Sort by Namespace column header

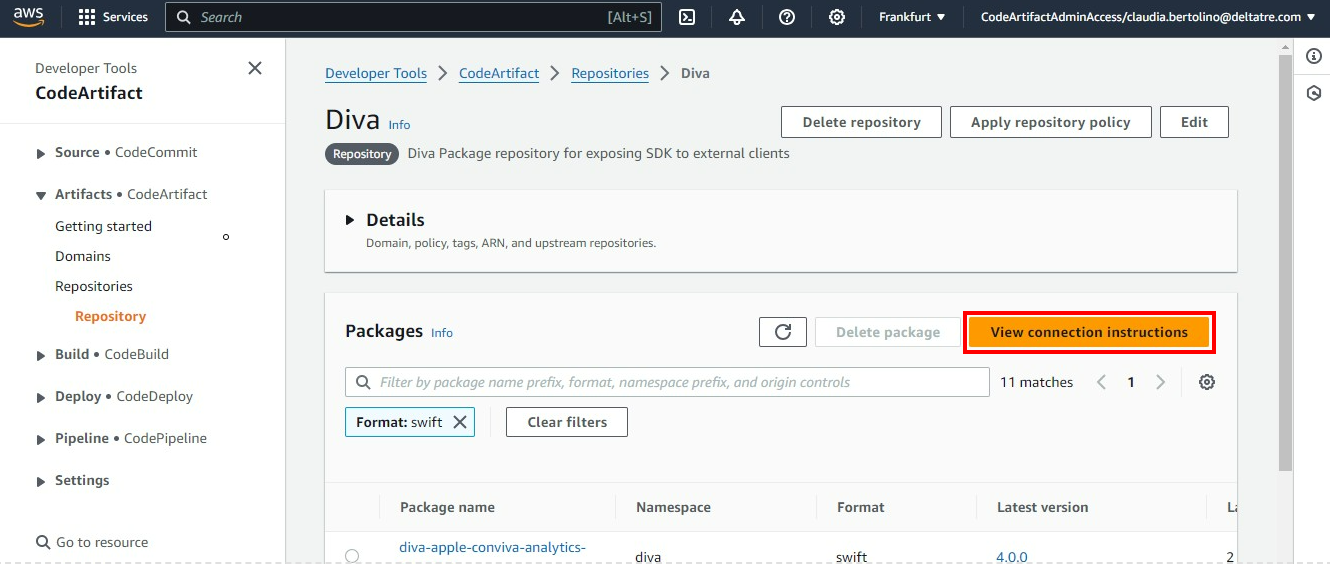[673, 507]
